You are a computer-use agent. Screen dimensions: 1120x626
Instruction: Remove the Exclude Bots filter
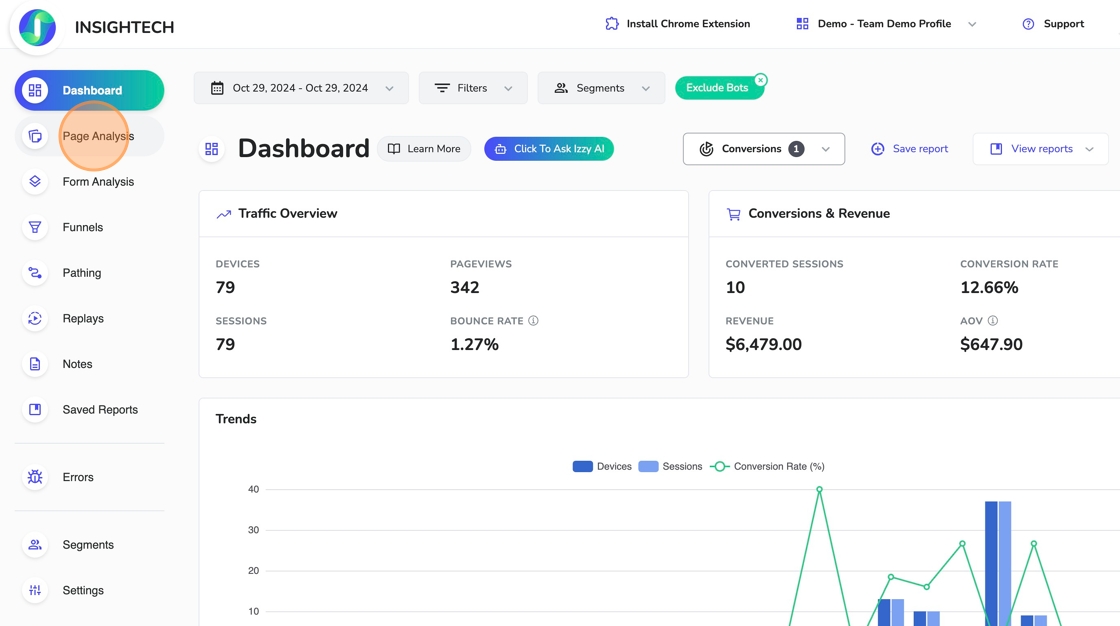tap(761, 80)
